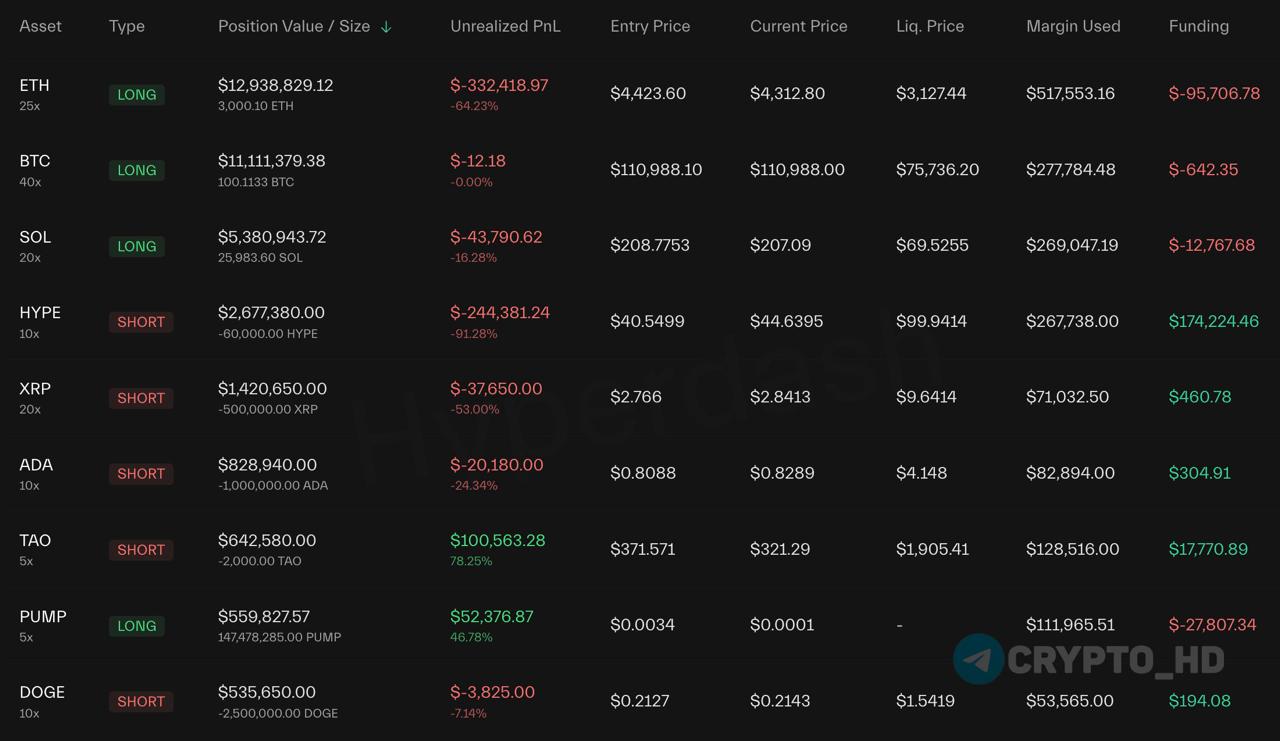This screenshot has width=1280, height=741.
Task: Click the sort arrow next to Position Value / Size
Action: 386,27
